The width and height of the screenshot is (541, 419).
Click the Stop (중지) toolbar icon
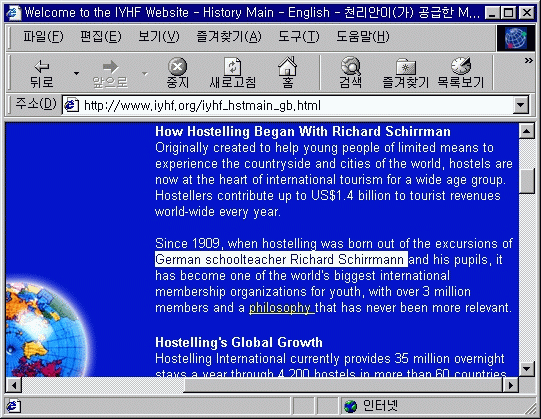pos(177,66)
